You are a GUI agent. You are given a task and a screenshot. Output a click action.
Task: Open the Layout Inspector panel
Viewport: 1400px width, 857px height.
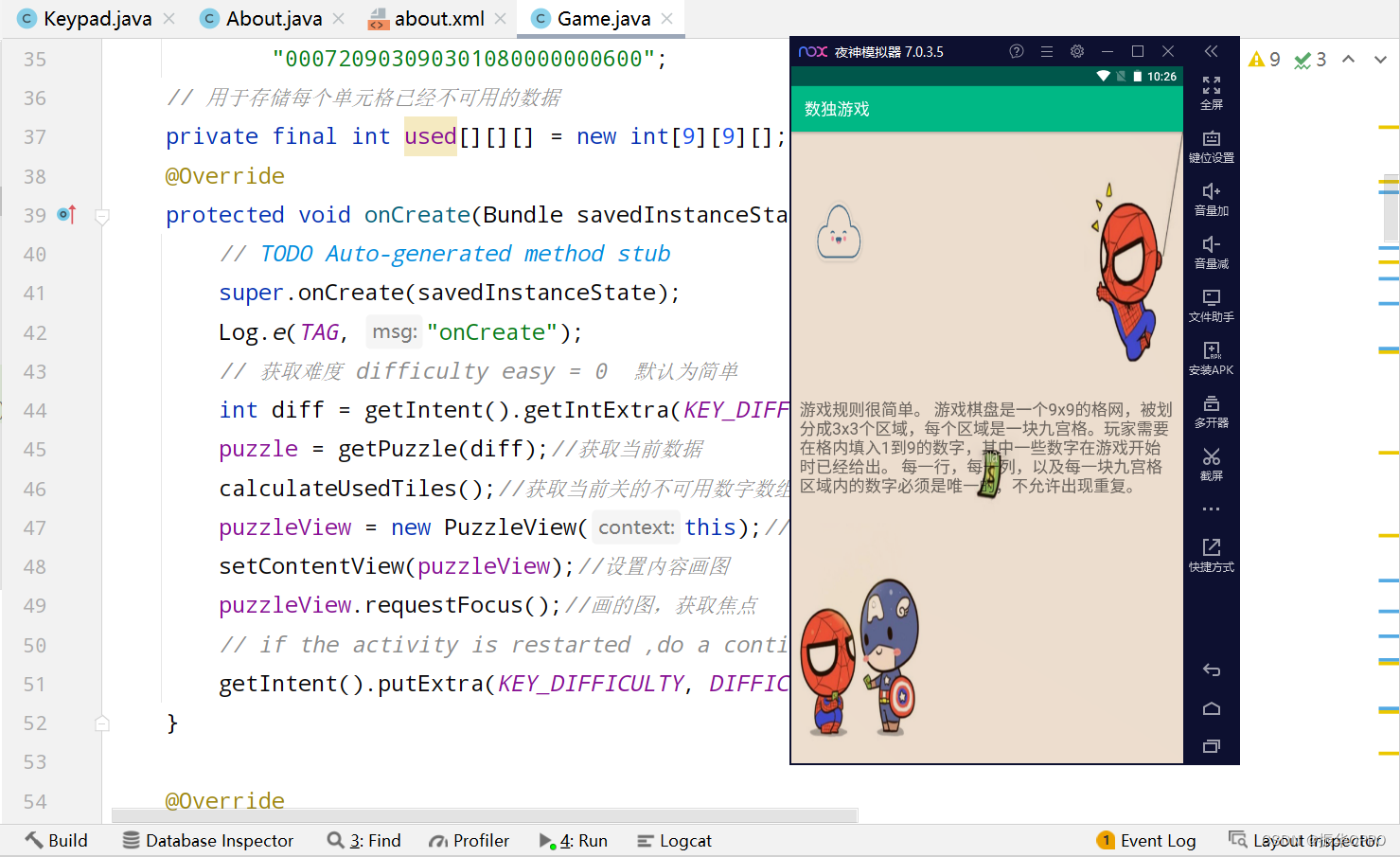tap(1307, 841)
